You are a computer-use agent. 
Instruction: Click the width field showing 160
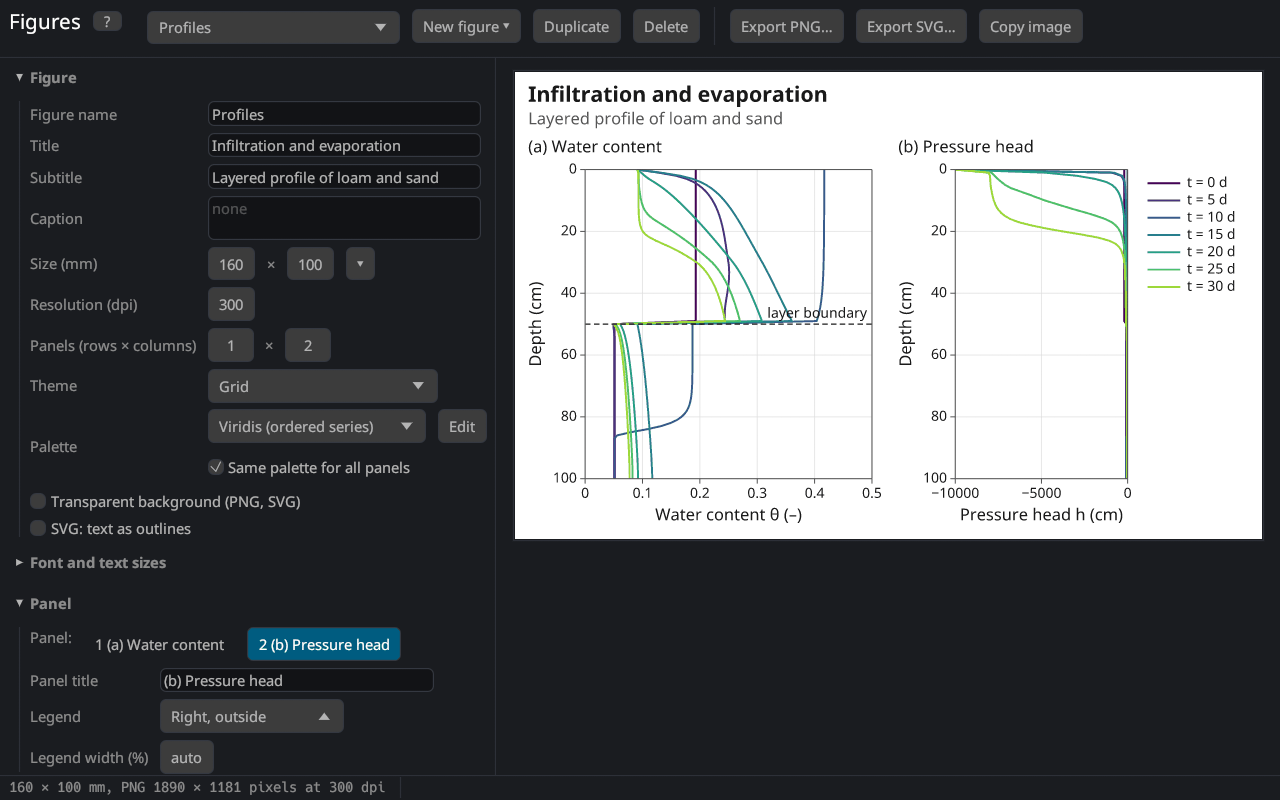[231, 264]
